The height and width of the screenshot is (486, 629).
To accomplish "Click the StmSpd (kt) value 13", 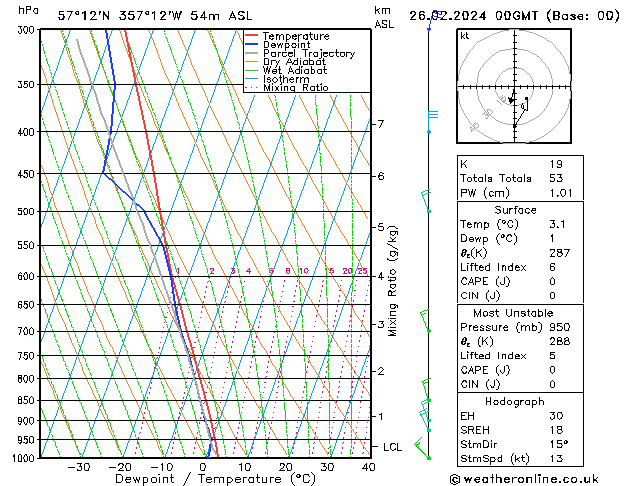I will click(x=556, y=458).
